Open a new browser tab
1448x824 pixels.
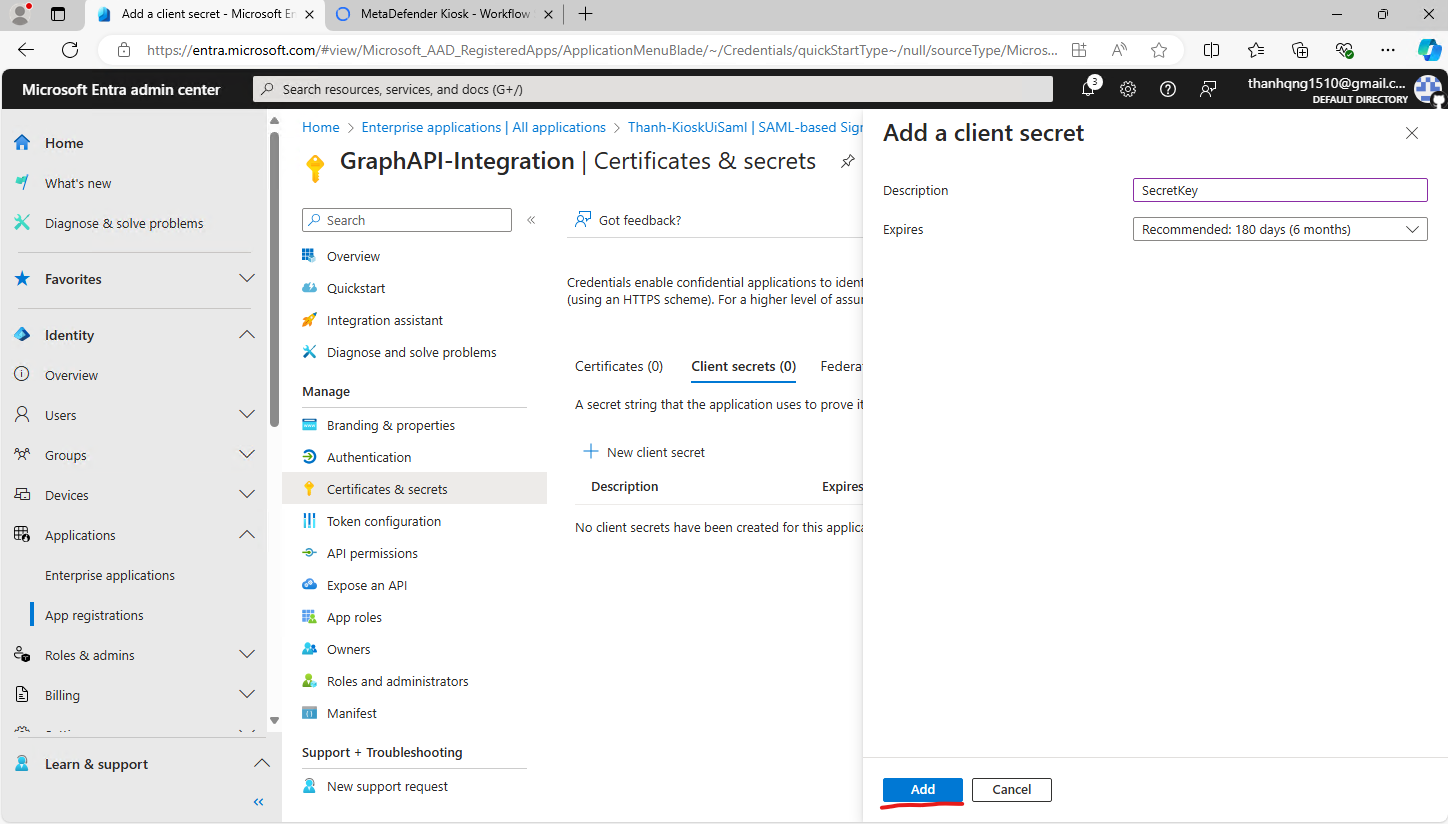pos(585,14)
